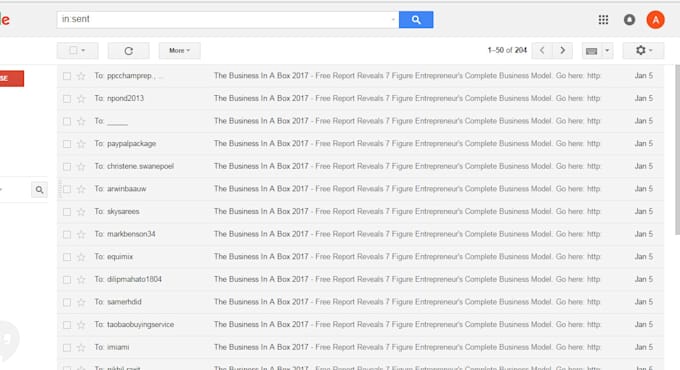Click the vertical scrollbar of mail list

click(x=677, y=150)
